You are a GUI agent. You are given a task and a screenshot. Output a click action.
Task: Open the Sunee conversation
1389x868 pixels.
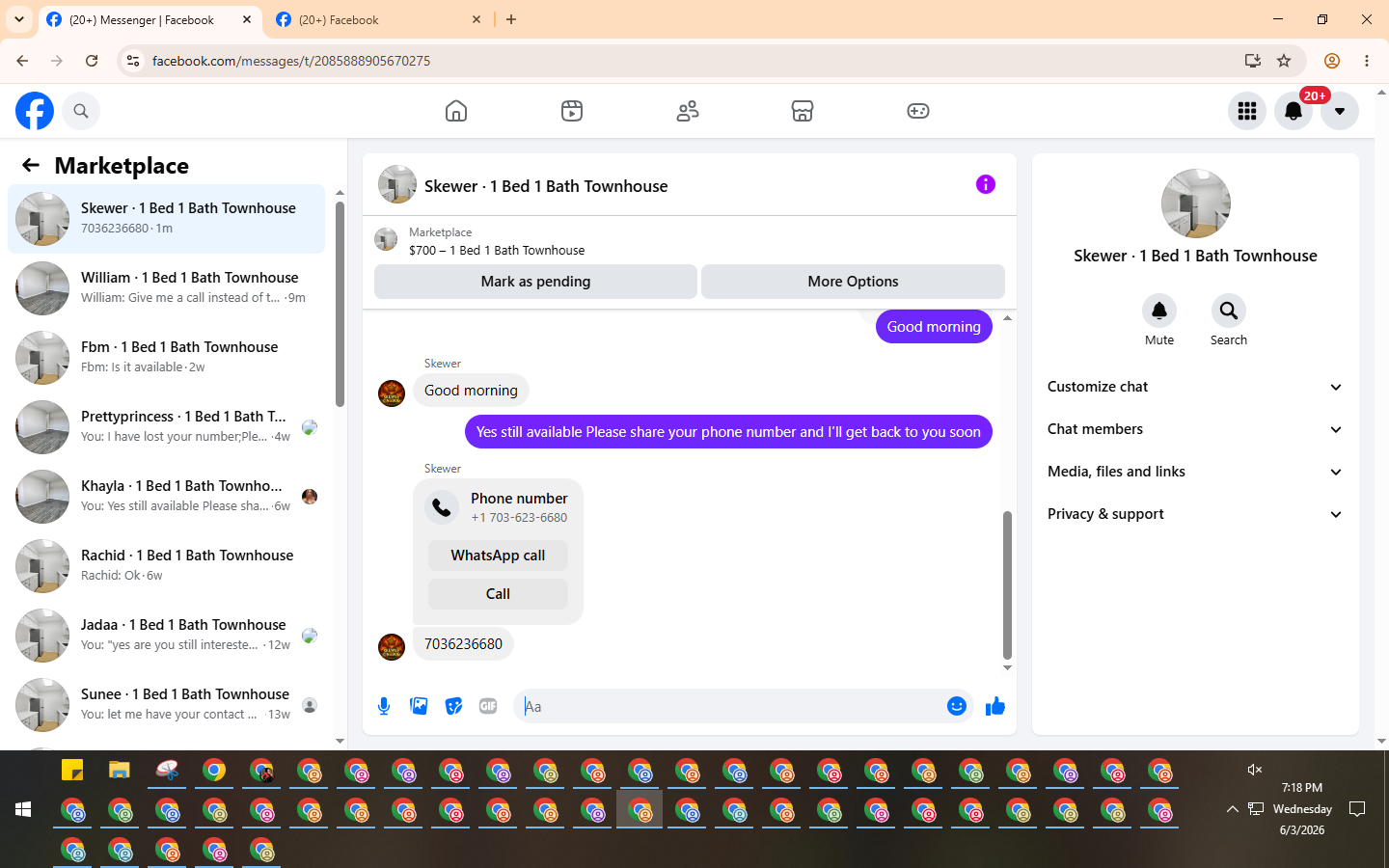(x=166, y=705)
